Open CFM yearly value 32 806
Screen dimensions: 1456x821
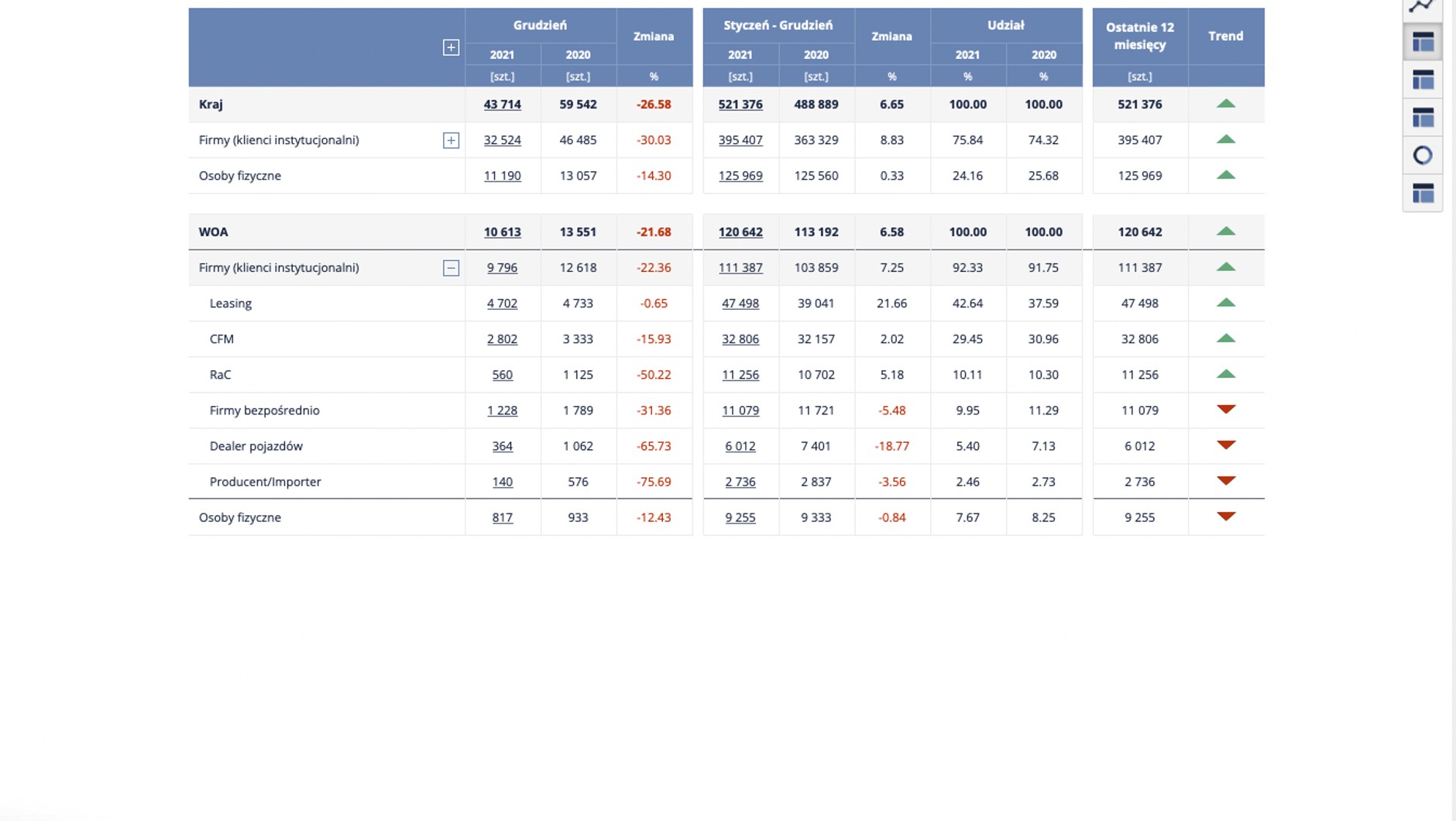(x=740, y=339)
